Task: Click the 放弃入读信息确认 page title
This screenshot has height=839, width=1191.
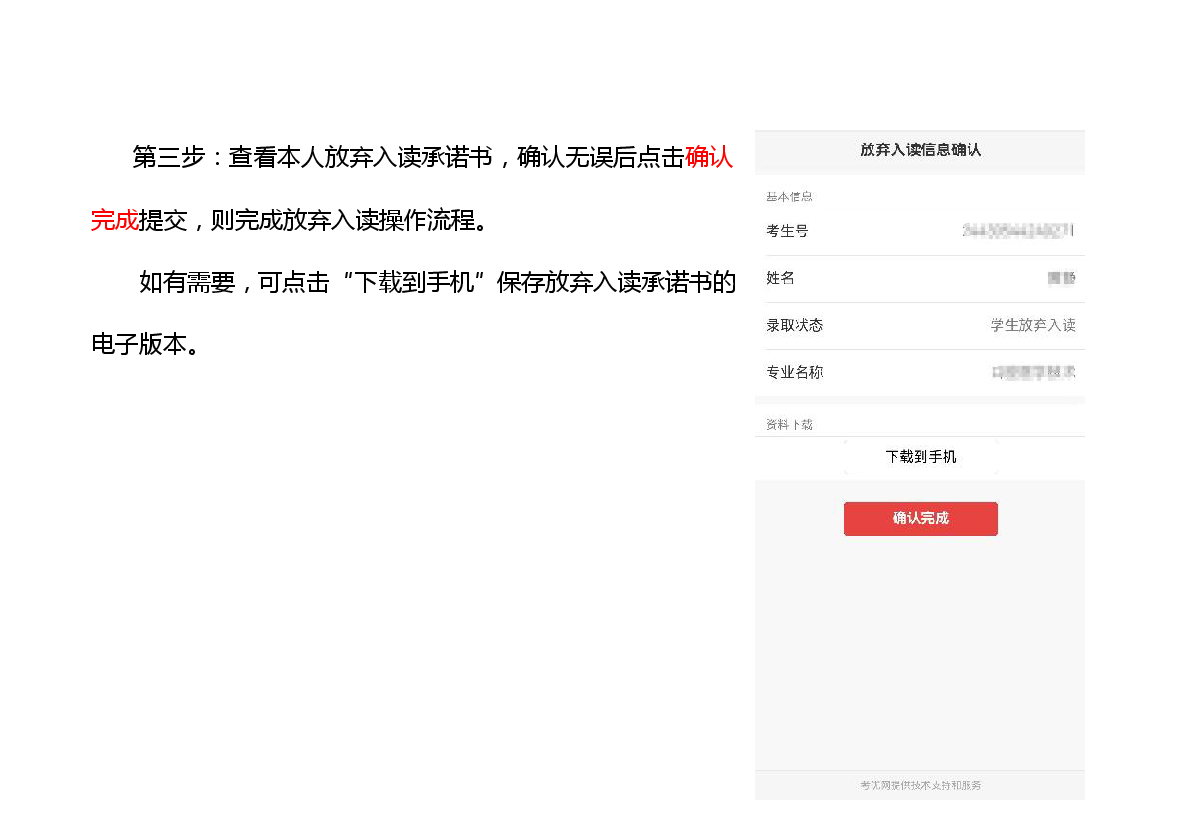Action: tap(920, 150)
